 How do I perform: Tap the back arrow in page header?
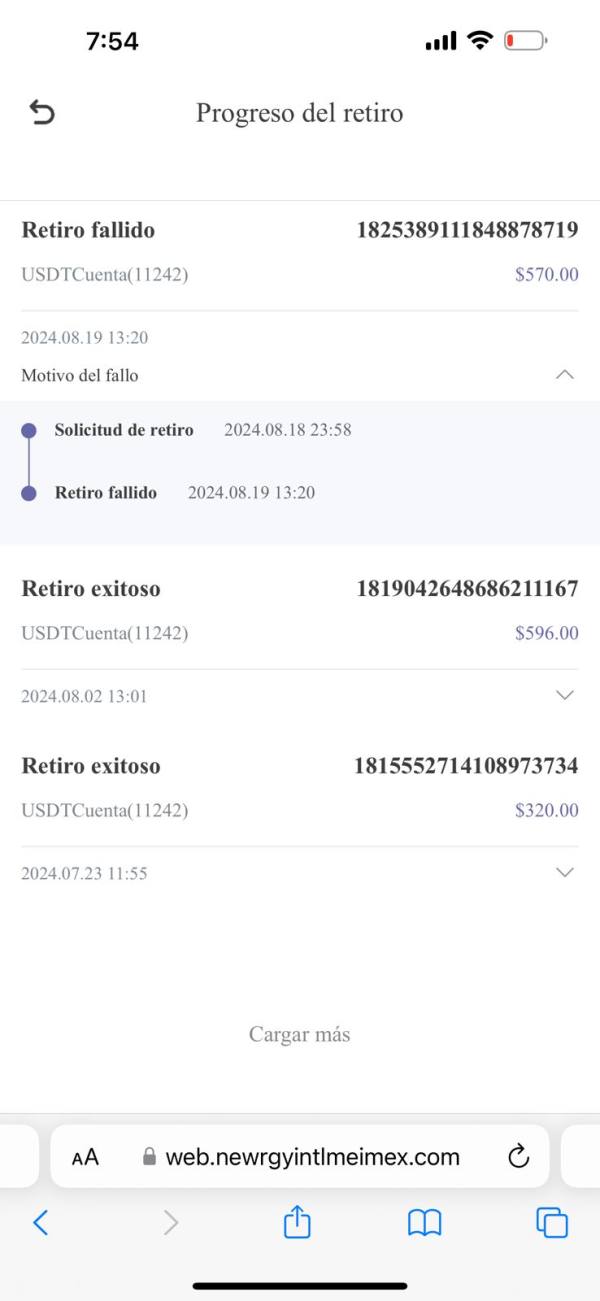tap(42, 113)
